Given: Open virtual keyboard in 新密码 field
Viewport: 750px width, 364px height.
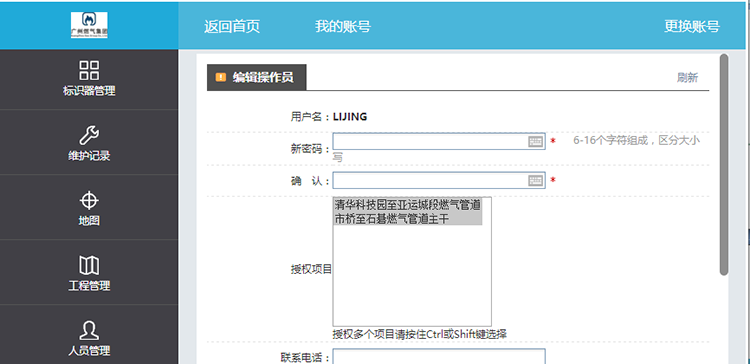Looking at the screenshot, I should pyautogui.click(x=535, y=142).
